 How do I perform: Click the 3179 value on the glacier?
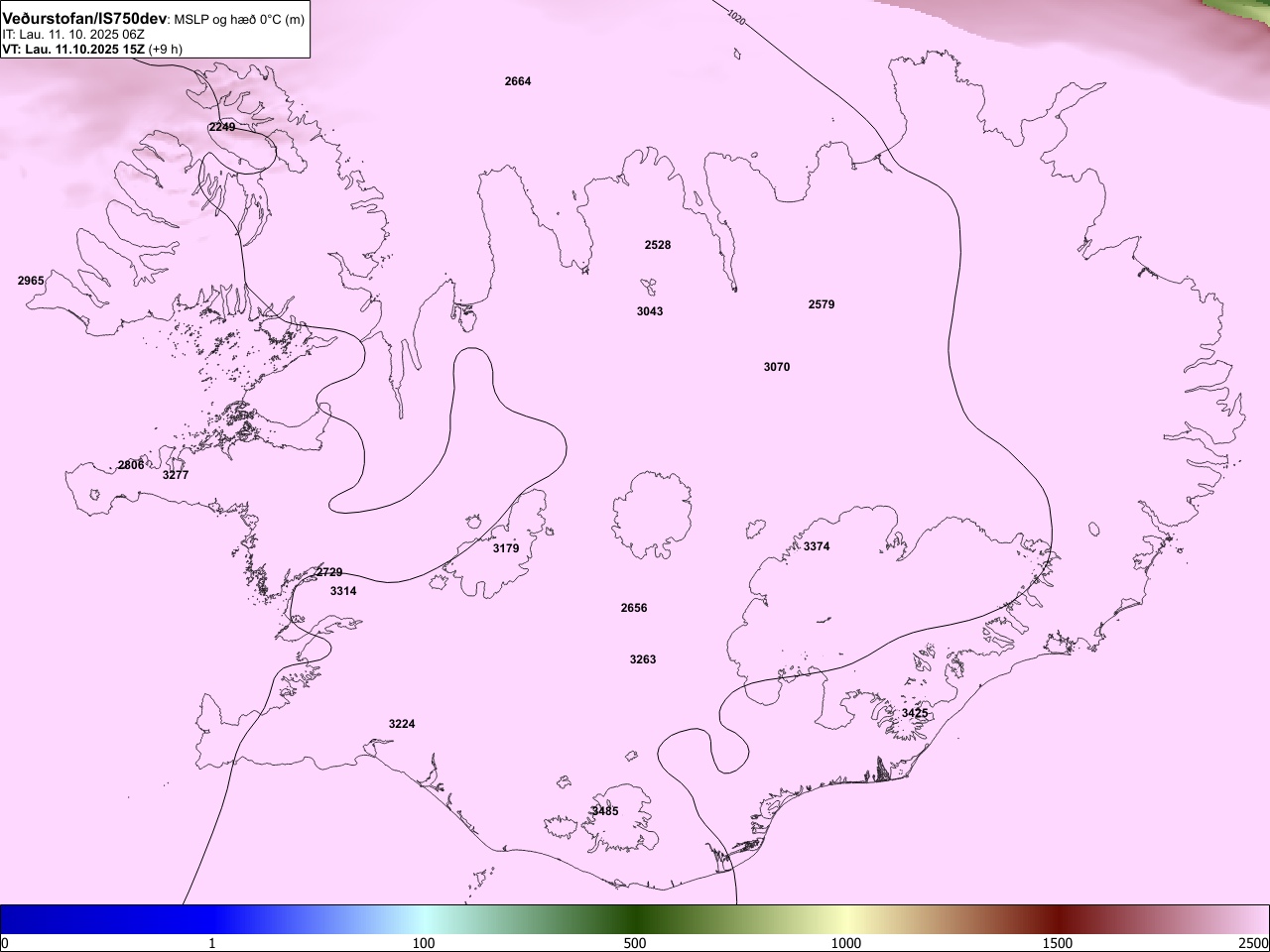506,548
